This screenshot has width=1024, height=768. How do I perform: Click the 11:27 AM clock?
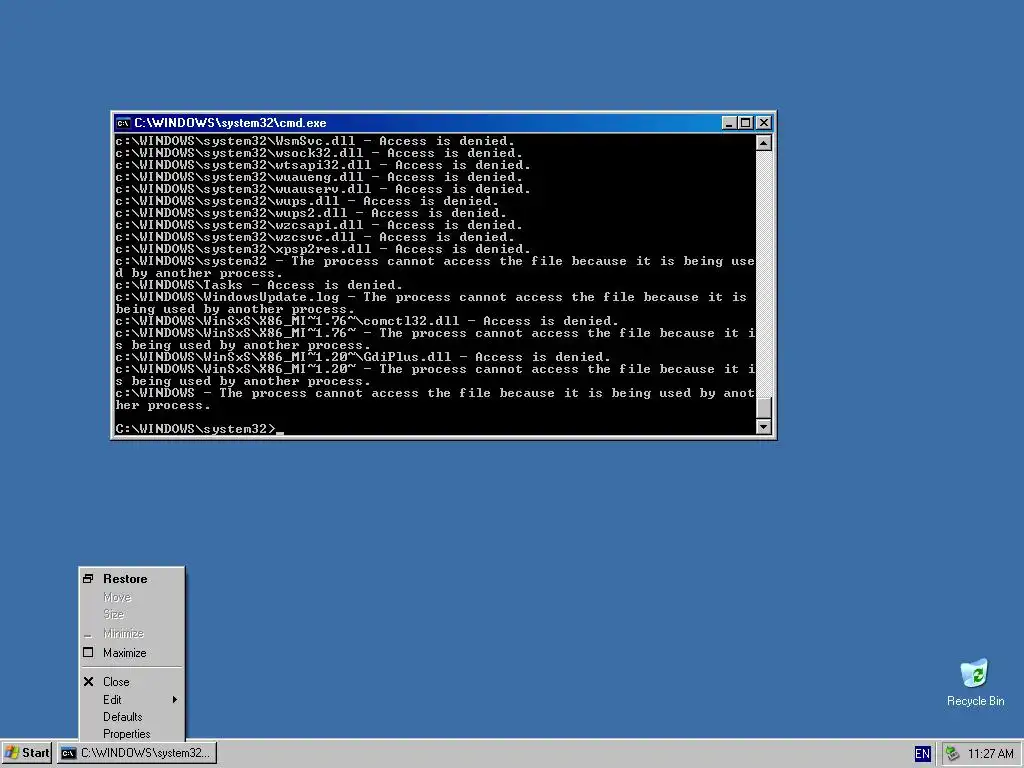tap(990, 754)
